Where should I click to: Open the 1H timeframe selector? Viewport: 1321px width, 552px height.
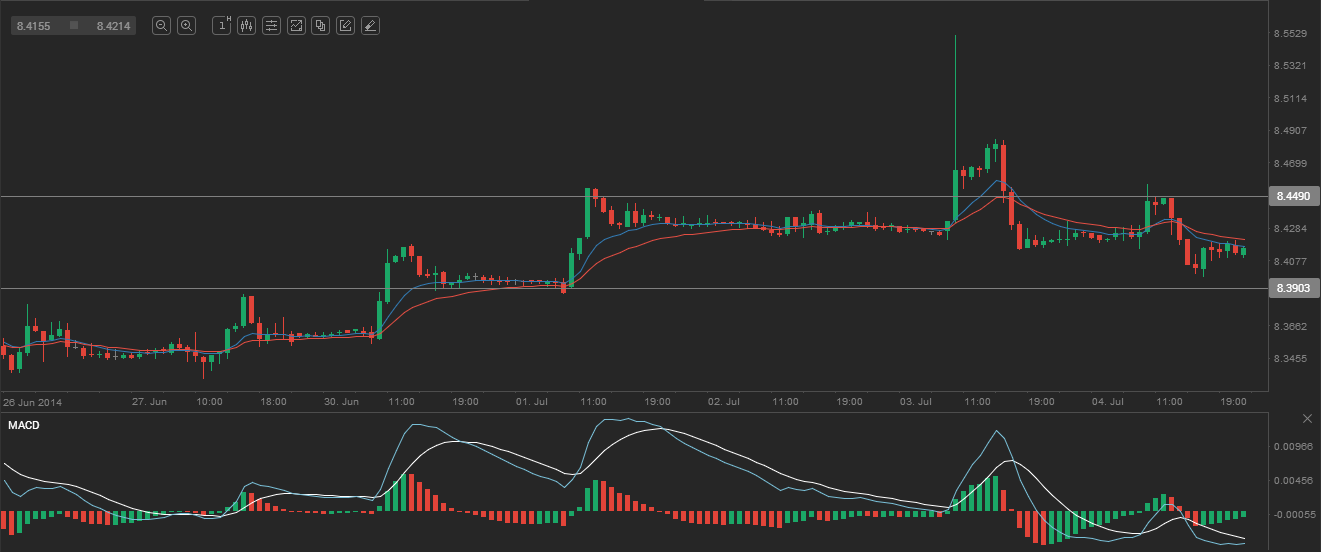coord(222,26)
